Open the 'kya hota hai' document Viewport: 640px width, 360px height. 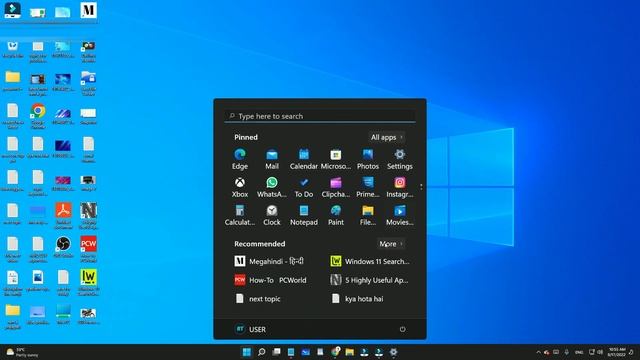[x=357, y=299]
